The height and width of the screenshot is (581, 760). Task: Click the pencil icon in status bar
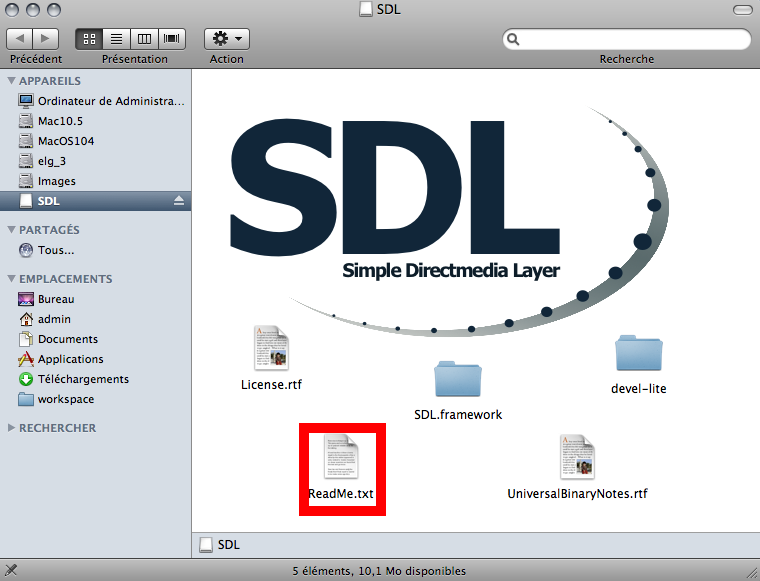pyautogui.click(x=11, y=570)
